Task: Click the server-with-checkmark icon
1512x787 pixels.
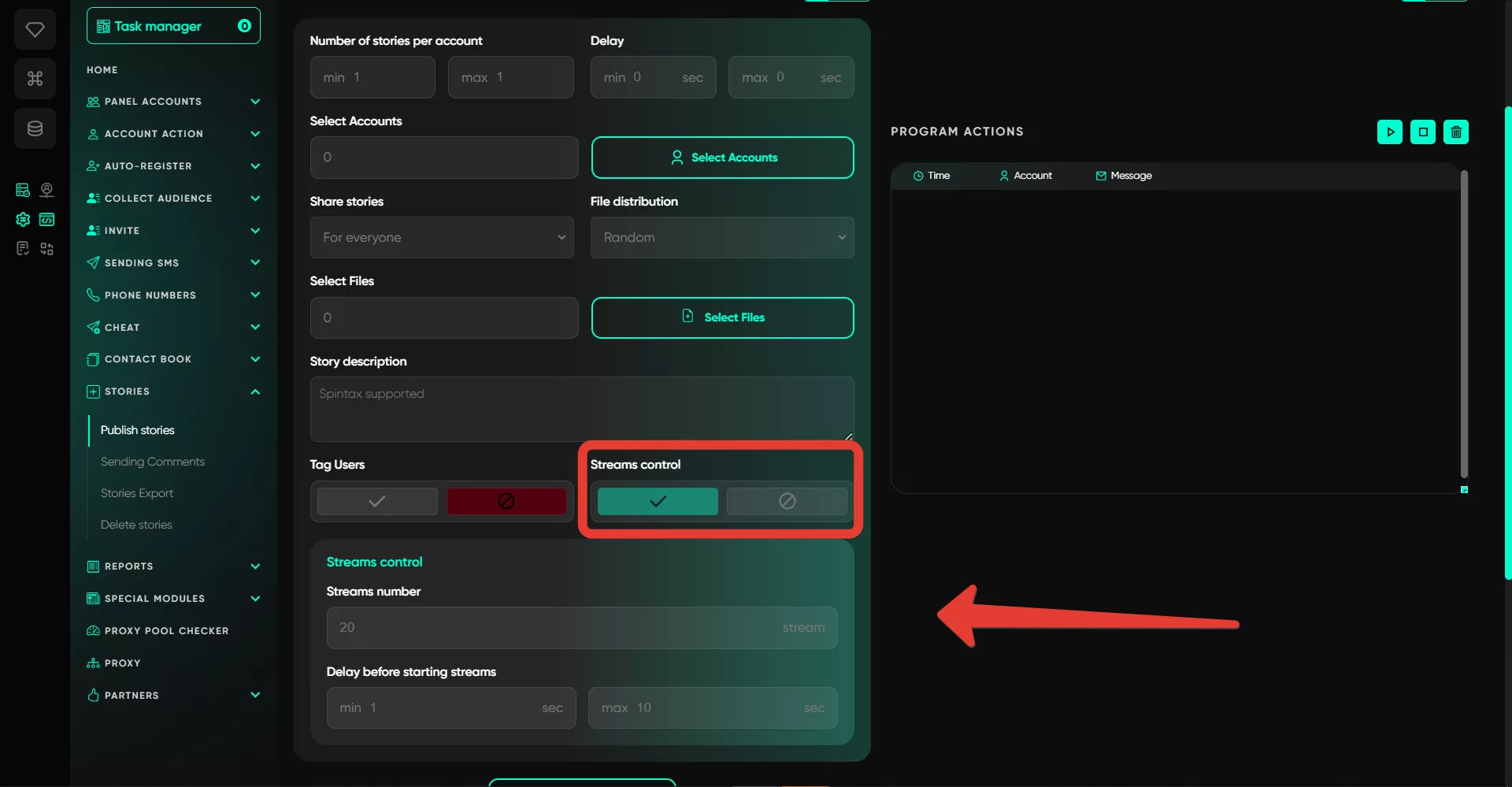Action: coord(23,190)
